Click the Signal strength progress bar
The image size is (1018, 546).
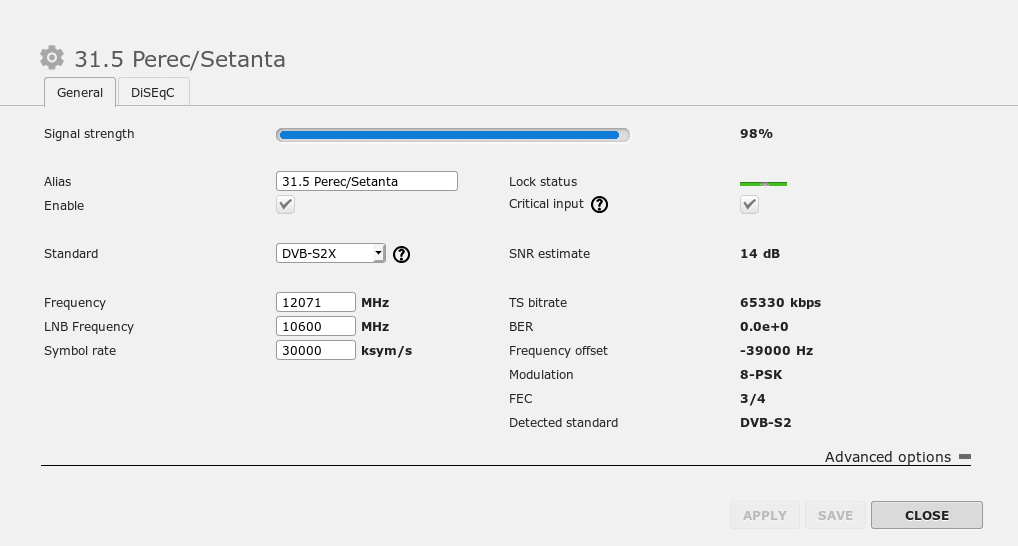click(453, 135)
